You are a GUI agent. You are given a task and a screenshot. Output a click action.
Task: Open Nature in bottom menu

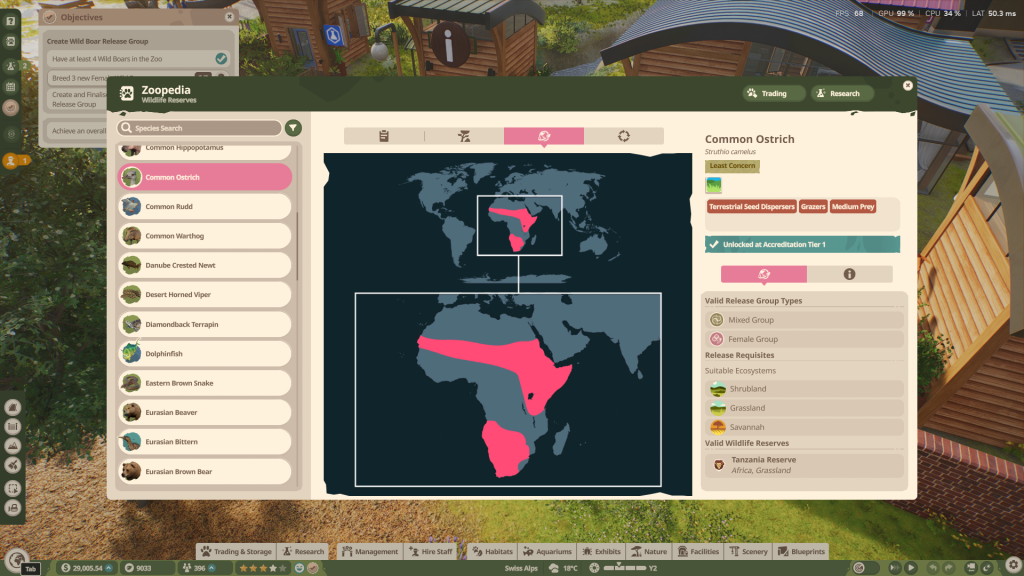pos(649,551)
